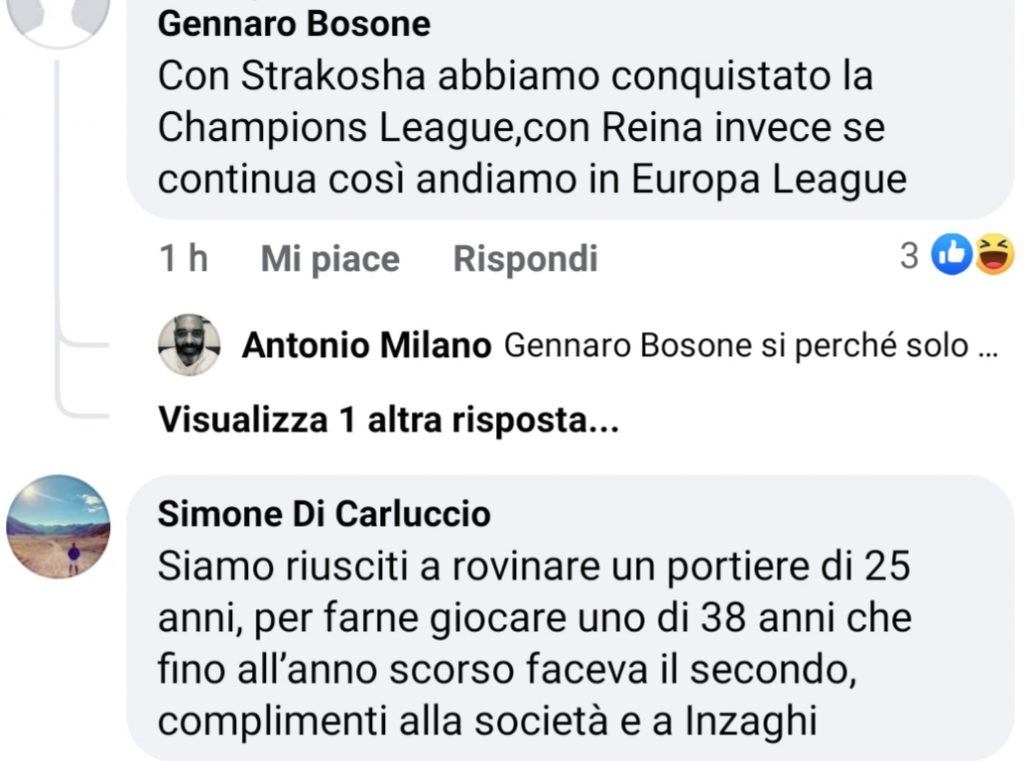Open Gennaro Bosone's profile name link
Viewport: 1024px width, 761px height.
coord(294,23)
